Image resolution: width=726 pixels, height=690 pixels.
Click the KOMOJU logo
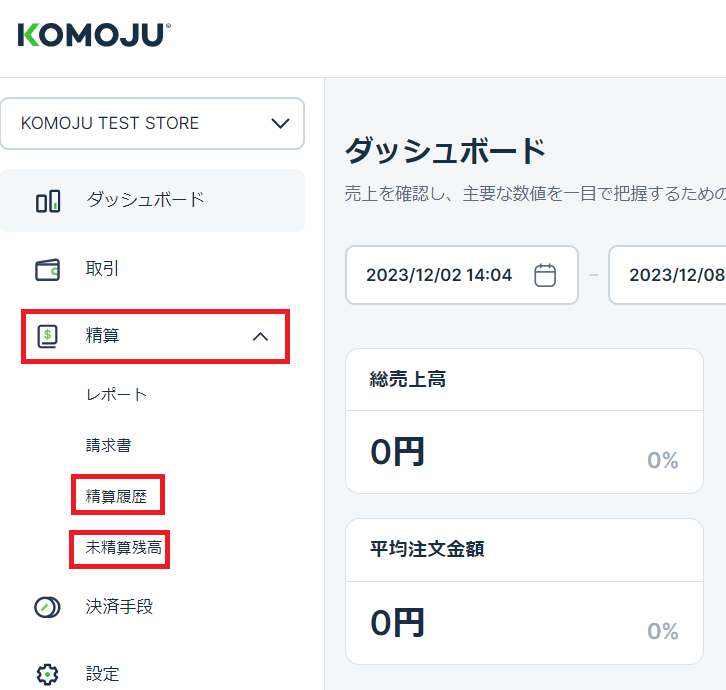click(x=94, y=36)
